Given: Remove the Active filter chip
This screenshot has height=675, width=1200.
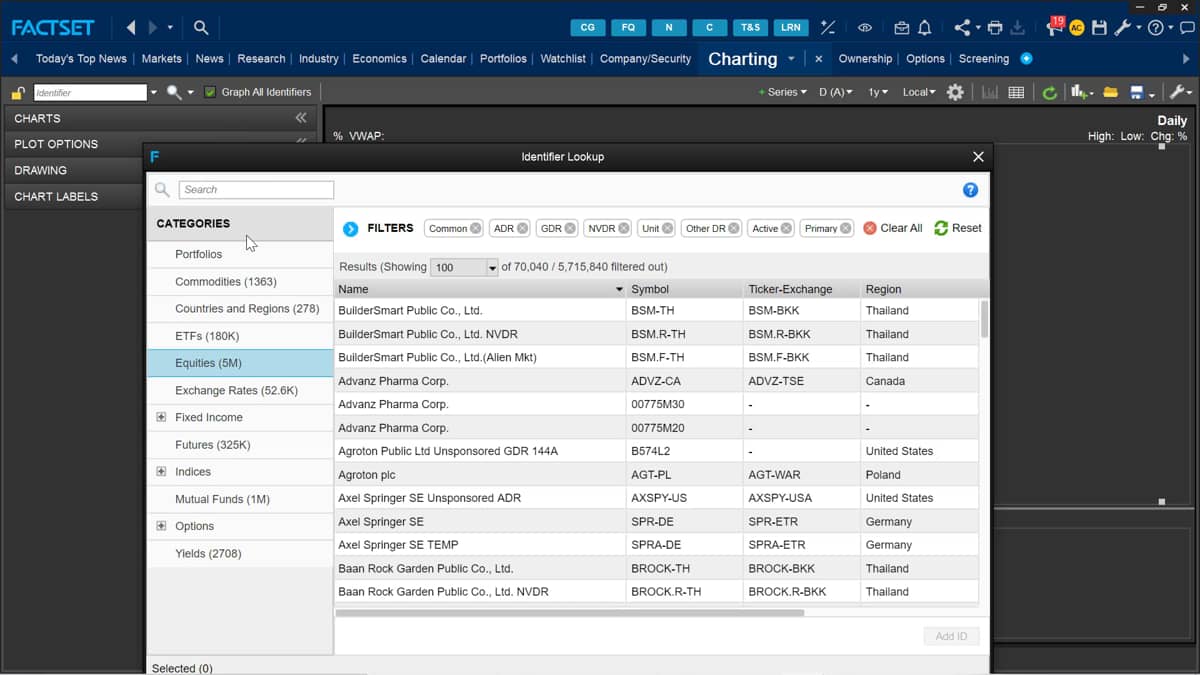Looking at the screenshot, I should pyautogui.click(x=787, y=228).
